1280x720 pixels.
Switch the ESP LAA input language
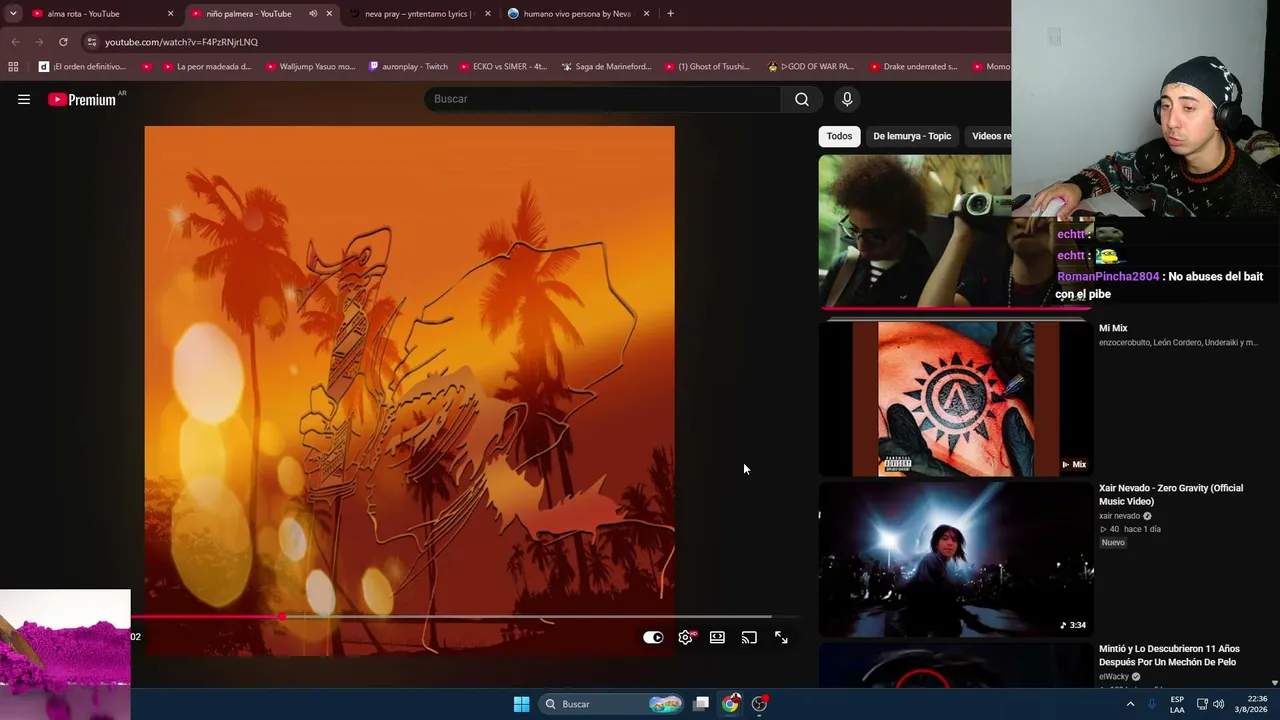tap(1177, 704)
